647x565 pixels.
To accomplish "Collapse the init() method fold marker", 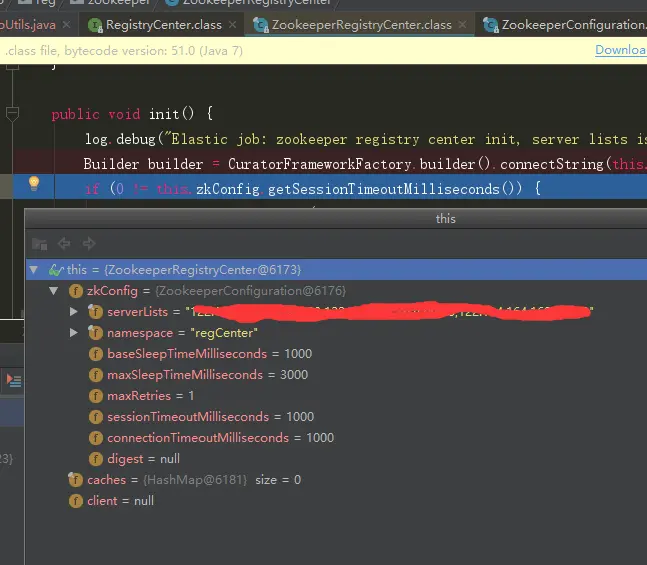I will 12,113.
